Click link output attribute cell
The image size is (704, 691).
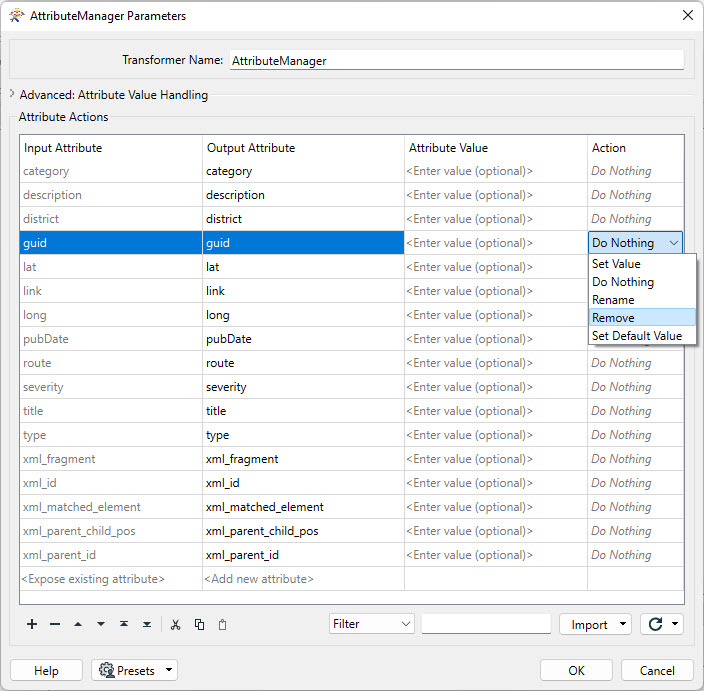click(x=303, y=291)
